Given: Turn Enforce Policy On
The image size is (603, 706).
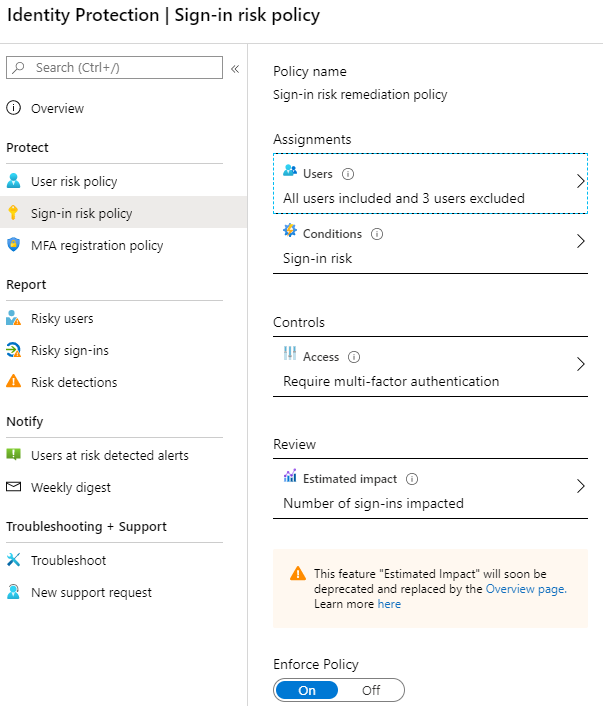Looking at the screenshot, I should click(x=307, y=690).
